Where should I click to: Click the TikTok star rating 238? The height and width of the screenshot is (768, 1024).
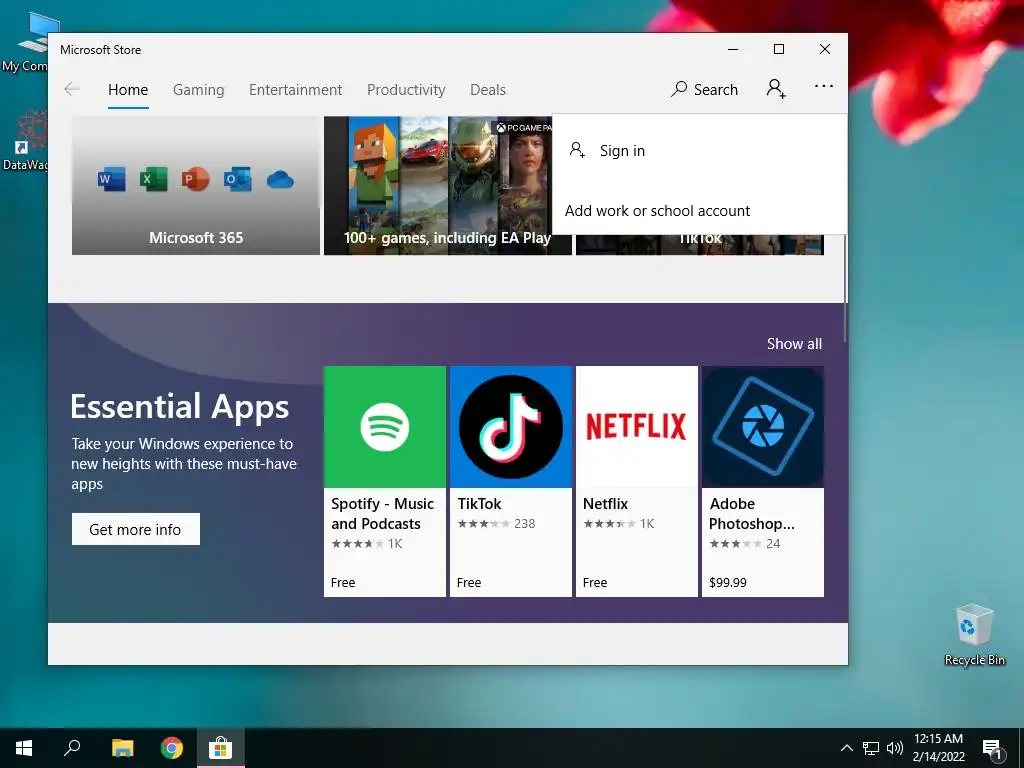click(x=496, y=524)
